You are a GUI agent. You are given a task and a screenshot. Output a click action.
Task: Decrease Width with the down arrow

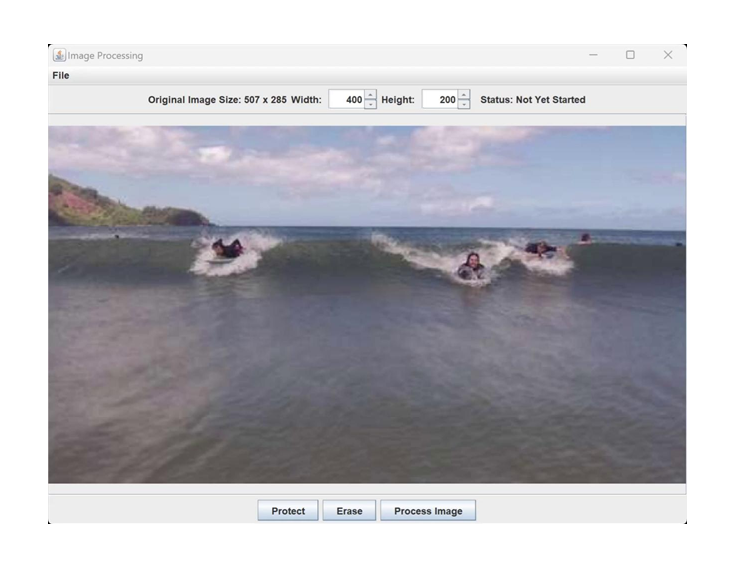pyautogui.click(x=371, y=105)
